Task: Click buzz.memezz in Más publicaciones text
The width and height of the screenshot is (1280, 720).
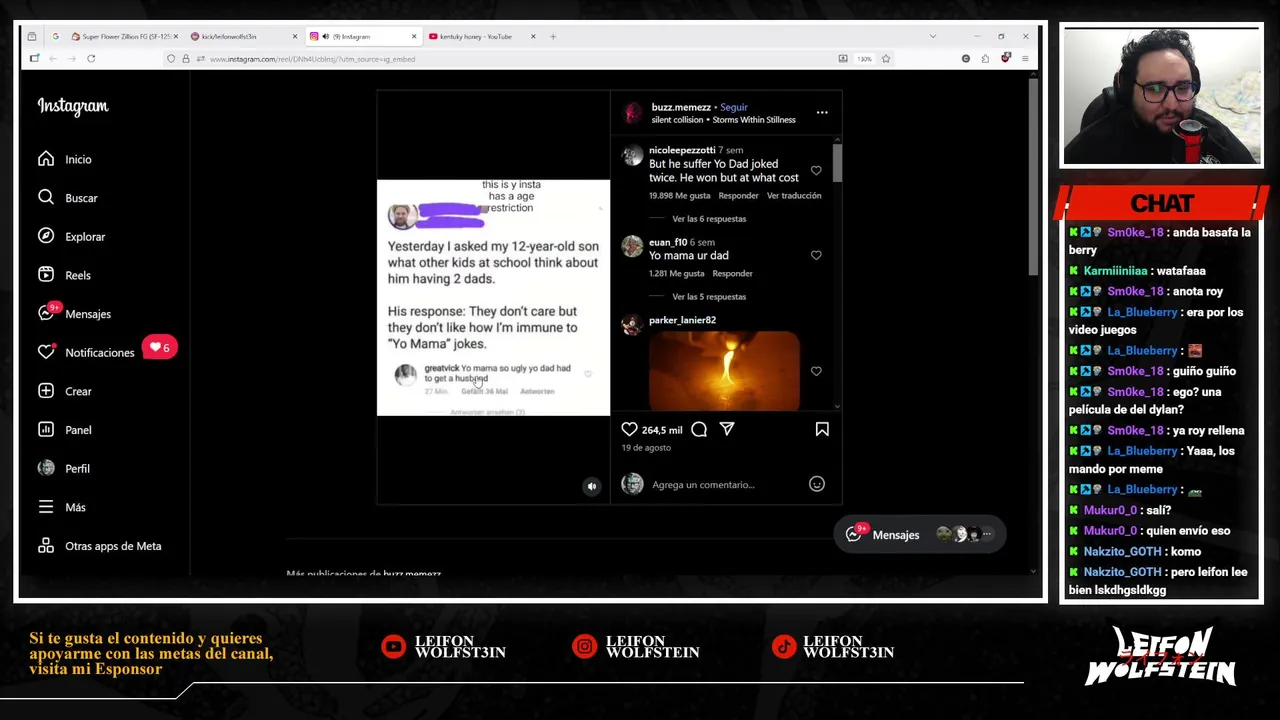Action: [x=412, y=574]
